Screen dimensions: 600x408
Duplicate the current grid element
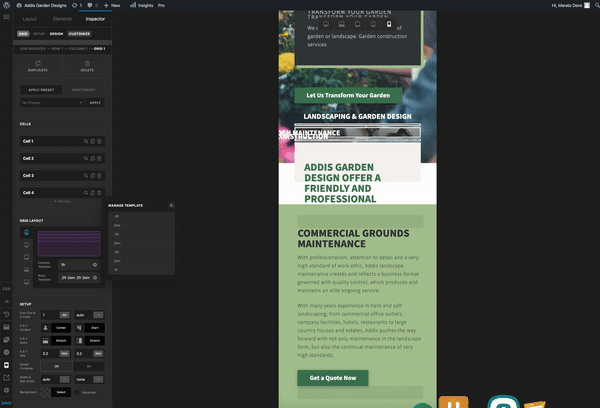38,66
